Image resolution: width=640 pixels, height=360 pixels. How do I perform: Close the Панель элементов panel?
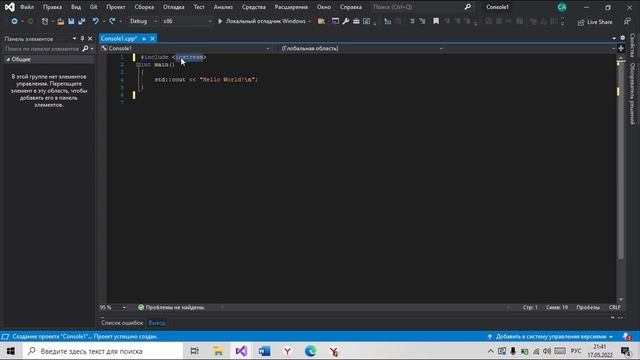[x=90, y=39]
